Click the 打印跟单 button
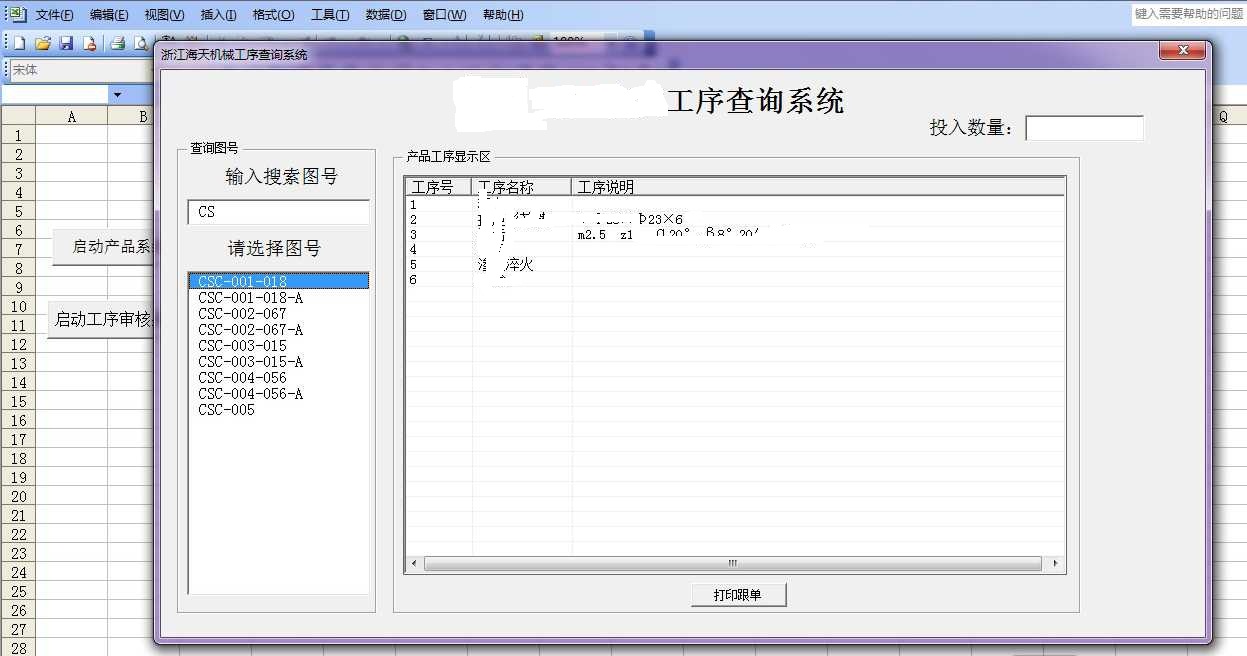This screenshot has height=656, width=1247. (738, 595)
